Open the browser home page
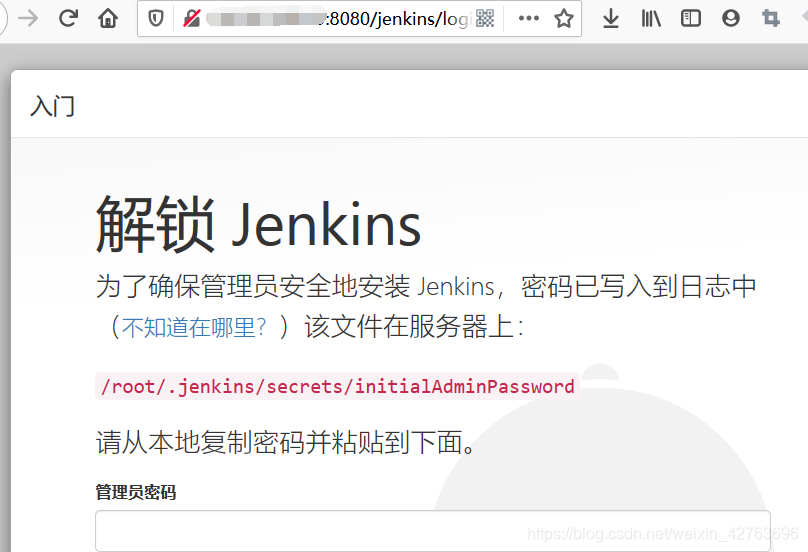 [108, 19]
